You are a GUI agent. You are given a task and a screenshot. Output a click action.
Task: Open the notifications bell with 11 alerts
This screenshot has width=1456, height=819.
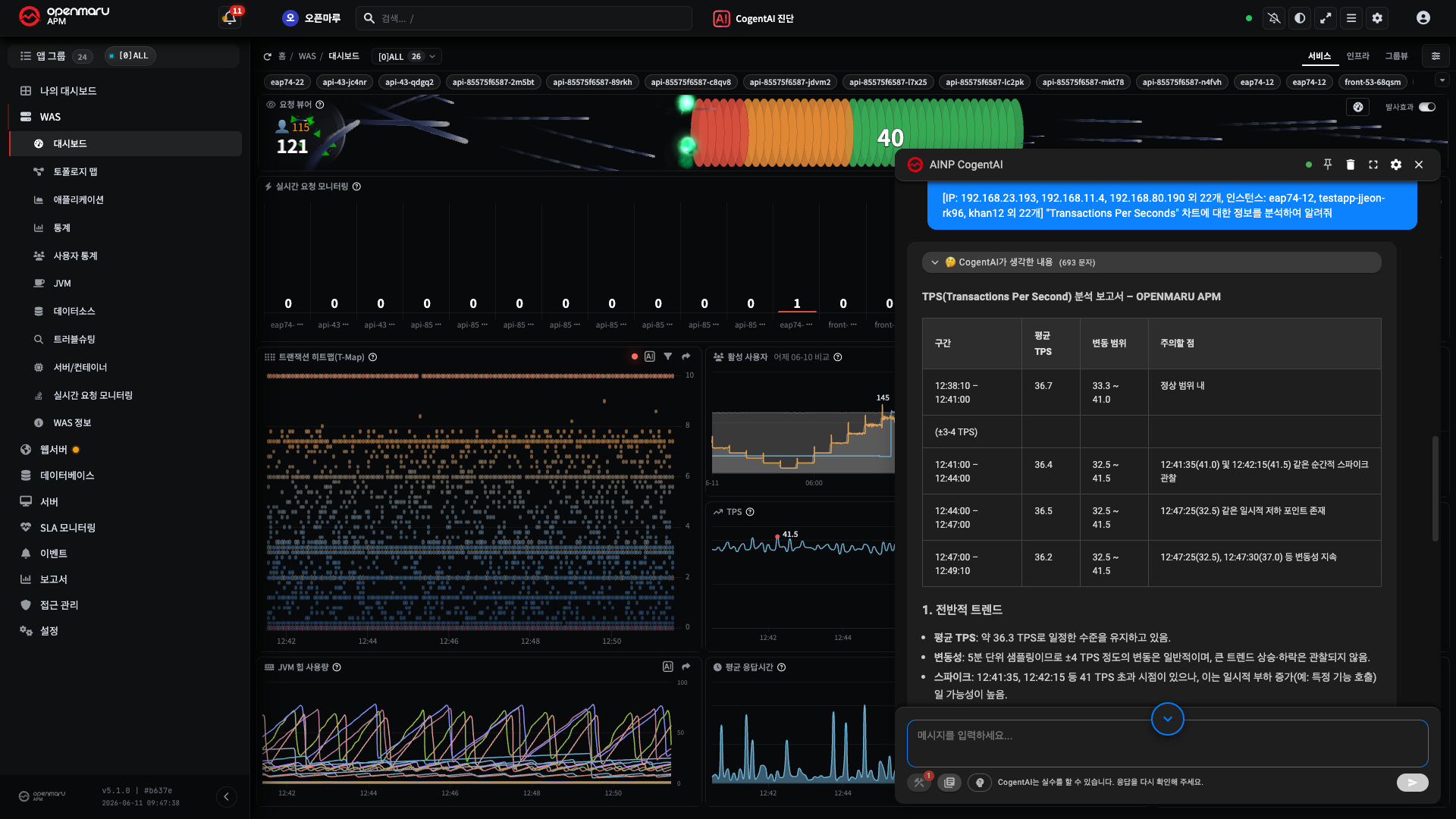point(230,17)
